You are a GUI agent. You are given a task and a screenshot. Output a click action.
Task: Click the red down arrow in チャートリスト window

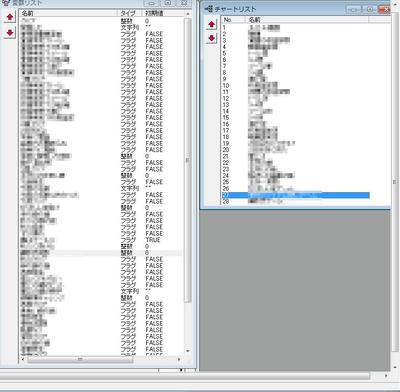pyautogui.click(x=211, y=38)
